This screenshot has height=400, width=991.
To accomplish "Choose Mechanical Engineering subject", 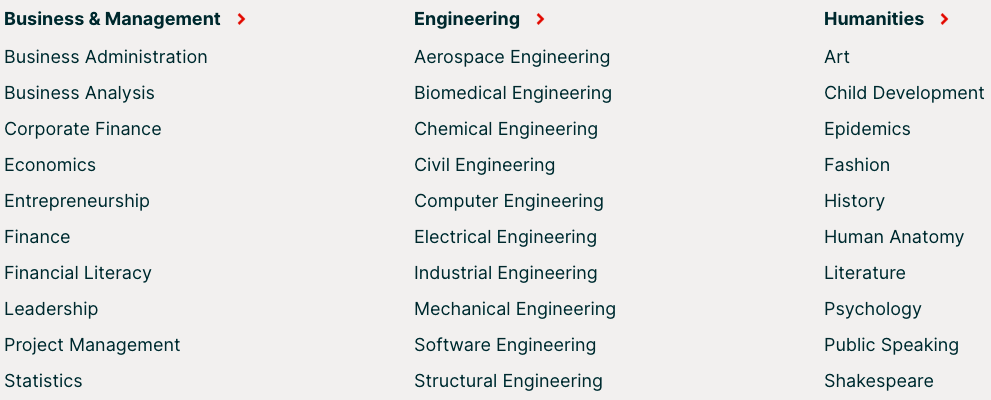I will coord(515,309).
